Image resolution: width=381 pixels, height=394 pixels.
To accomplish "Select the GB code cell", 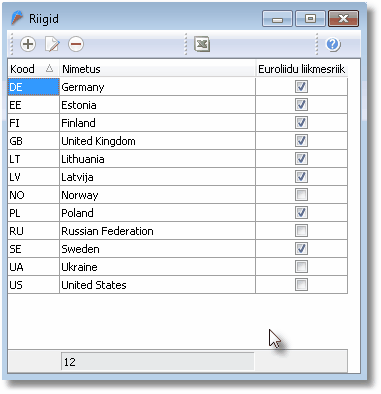I will [33, 141].
